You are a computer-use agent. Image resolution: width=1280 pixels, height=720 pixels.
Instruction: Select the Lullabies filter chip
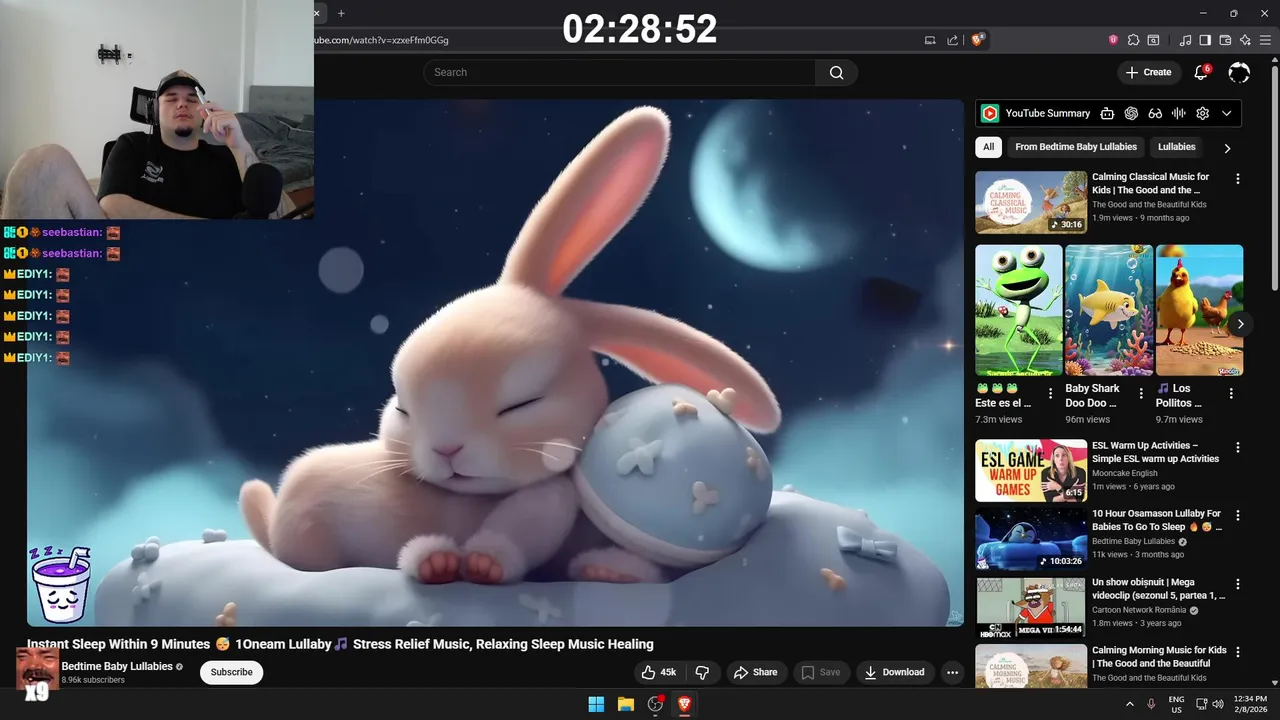(1177, 147)
